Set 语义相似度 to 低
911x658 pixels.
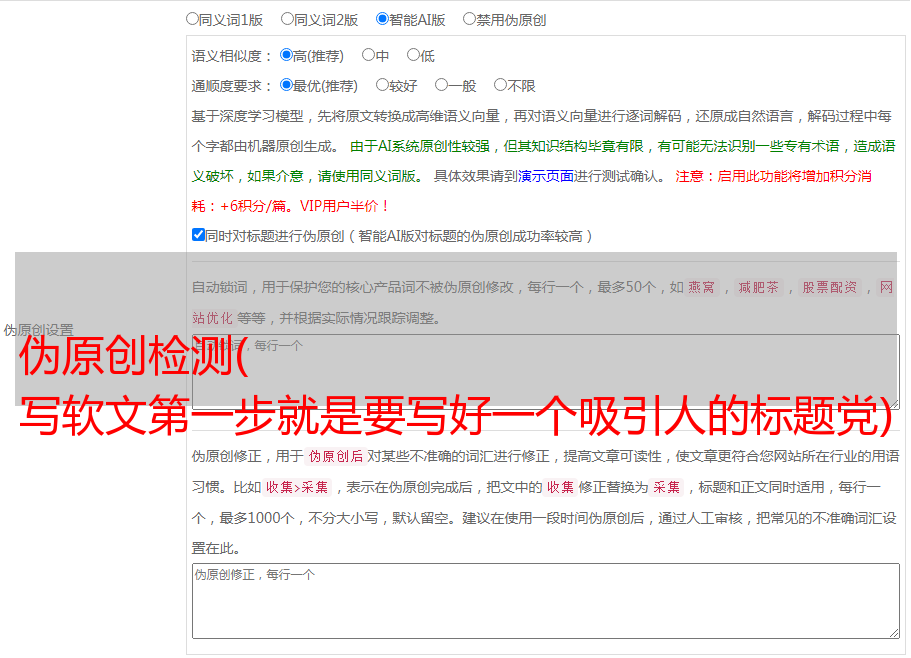click(x=413, y=55)
